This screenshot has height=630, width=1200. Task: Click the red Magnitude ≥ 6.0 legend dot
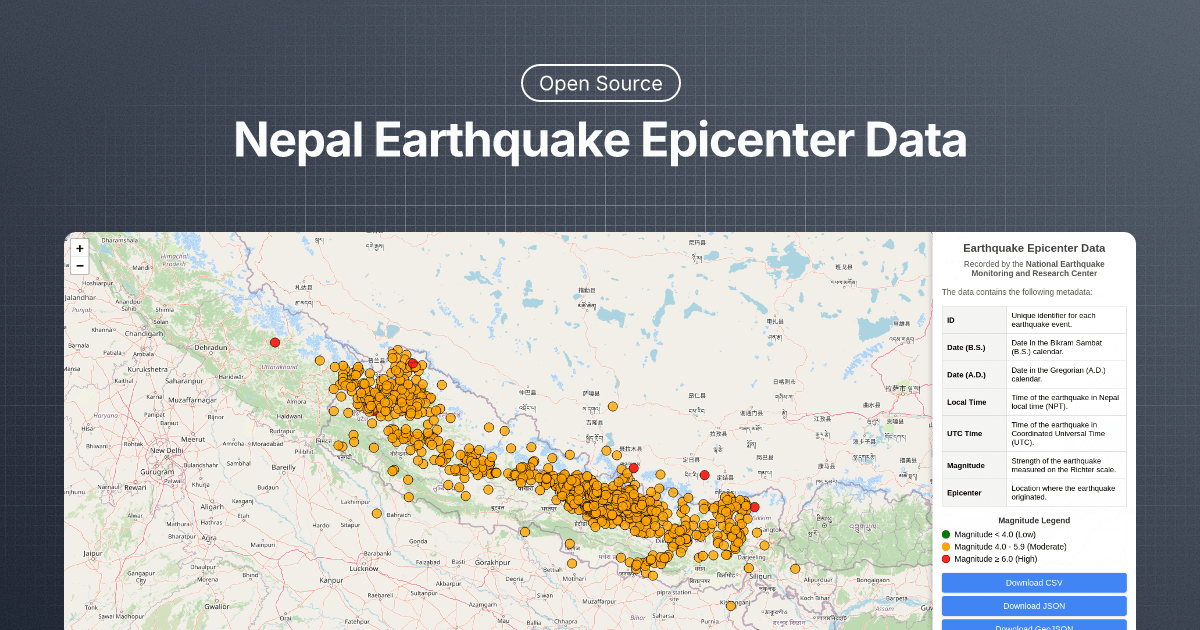point(944,559)
